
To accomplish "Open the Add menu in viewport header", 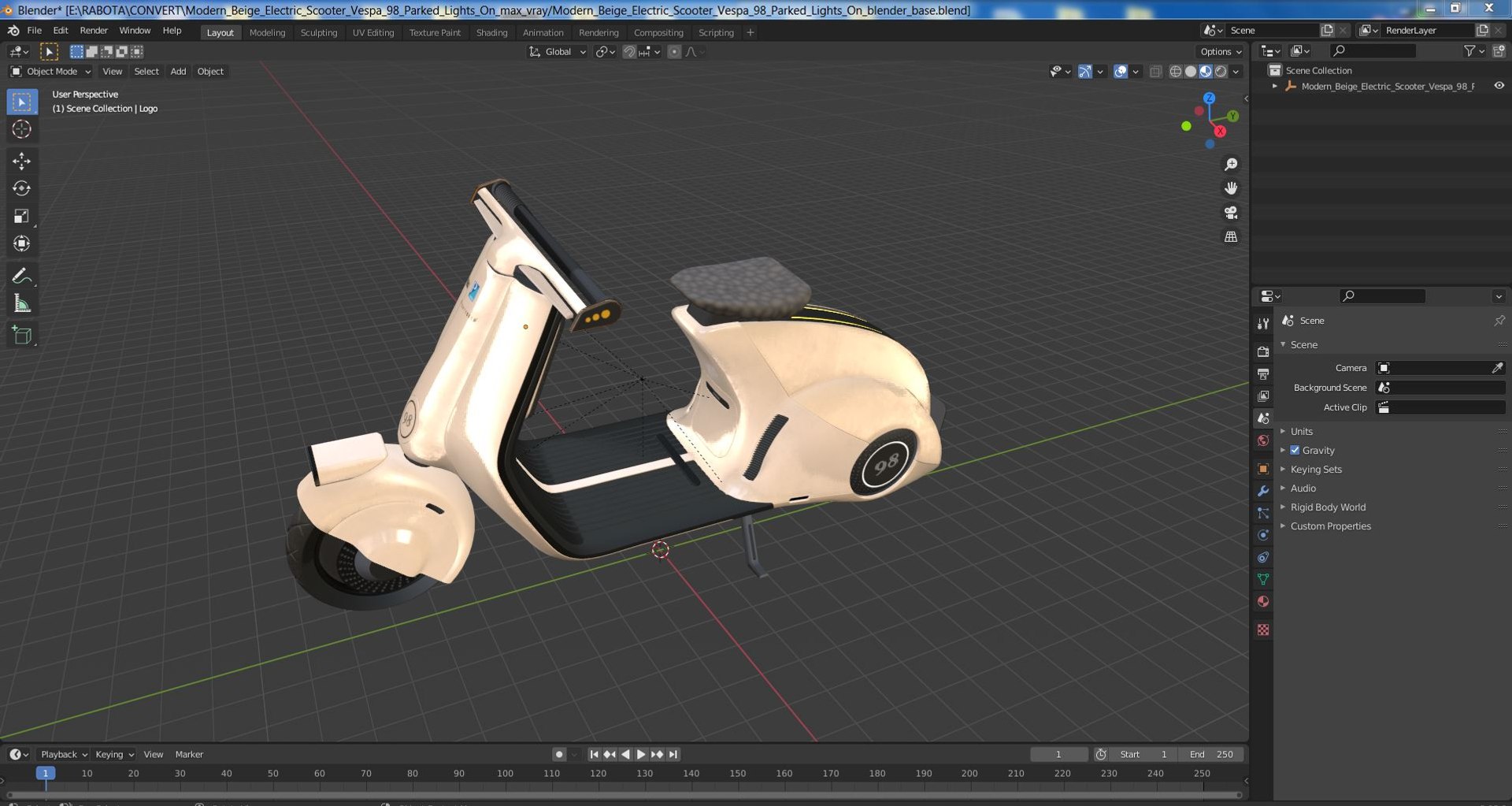I will tap(179, 72).
